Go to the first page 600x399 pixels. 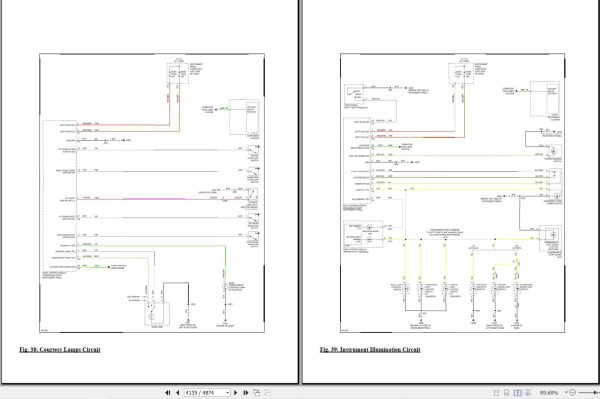click(168, 392)
